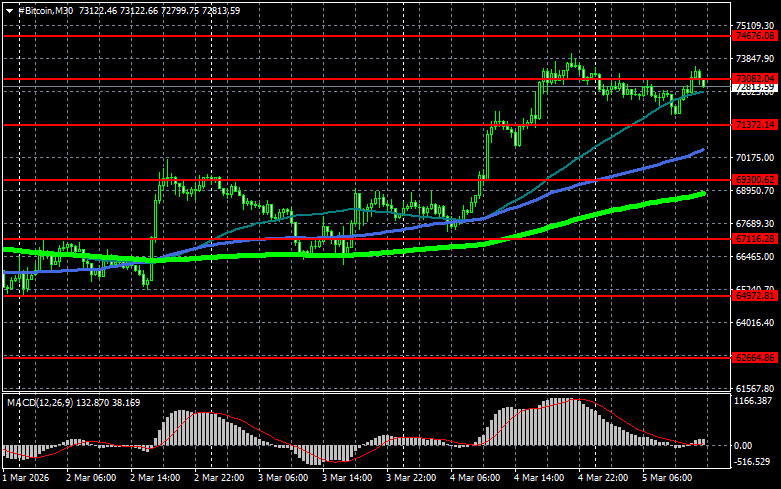Click the red 74676.08 level price tag

coord(755,36)
